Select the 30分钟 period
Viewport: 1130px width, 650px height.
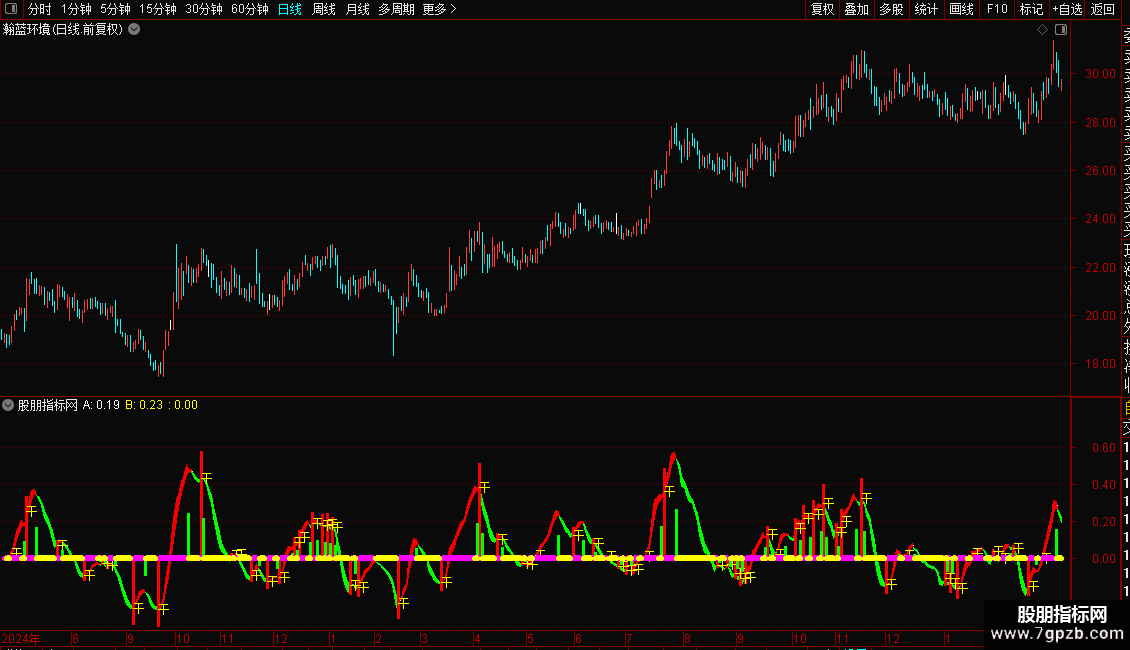pyautogui.click(x=204, y=9)
